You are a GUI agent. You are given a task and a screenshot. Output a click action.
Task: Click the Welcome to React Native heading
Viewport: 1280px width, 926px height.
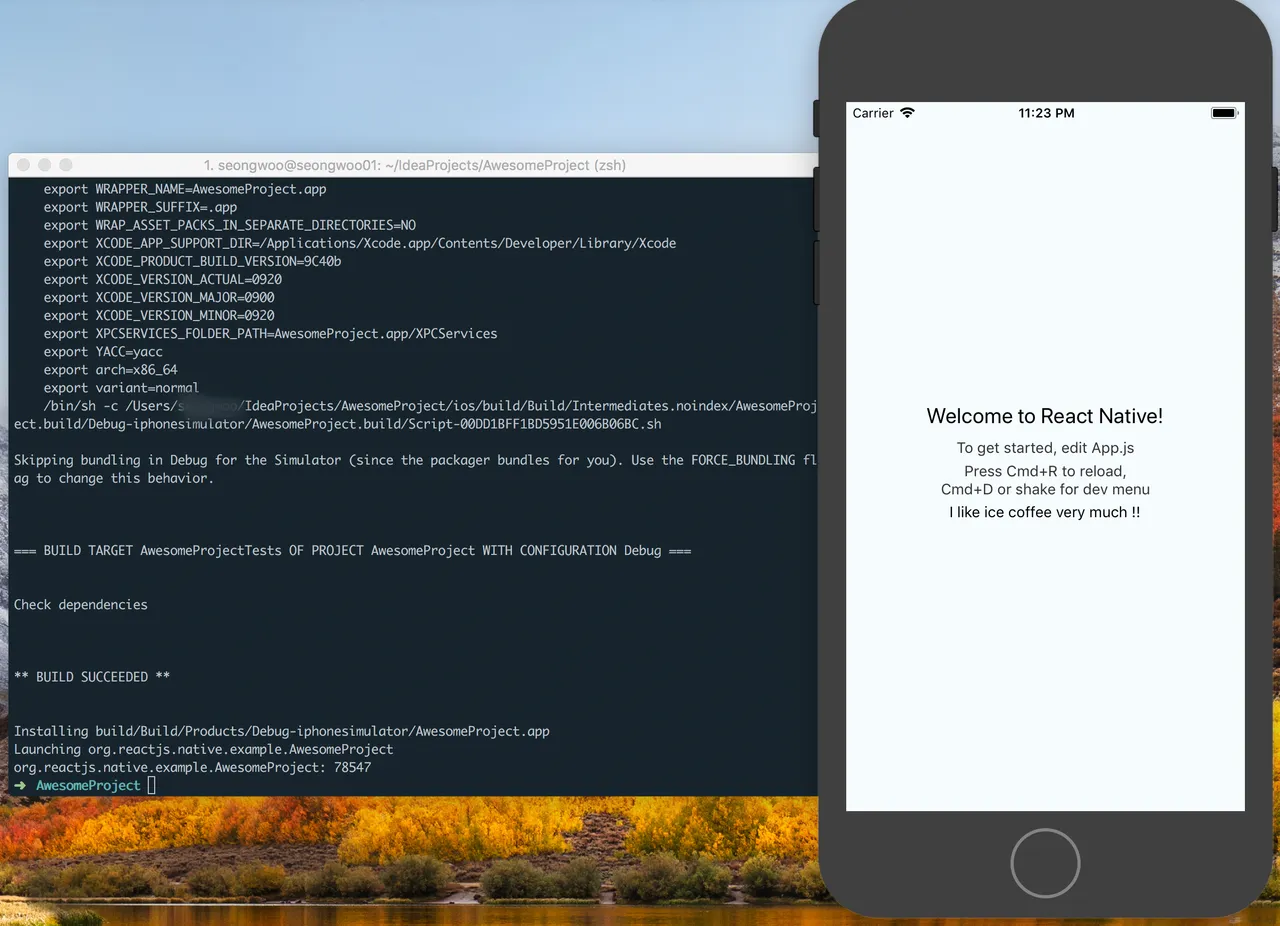(x=1045, y=416)
